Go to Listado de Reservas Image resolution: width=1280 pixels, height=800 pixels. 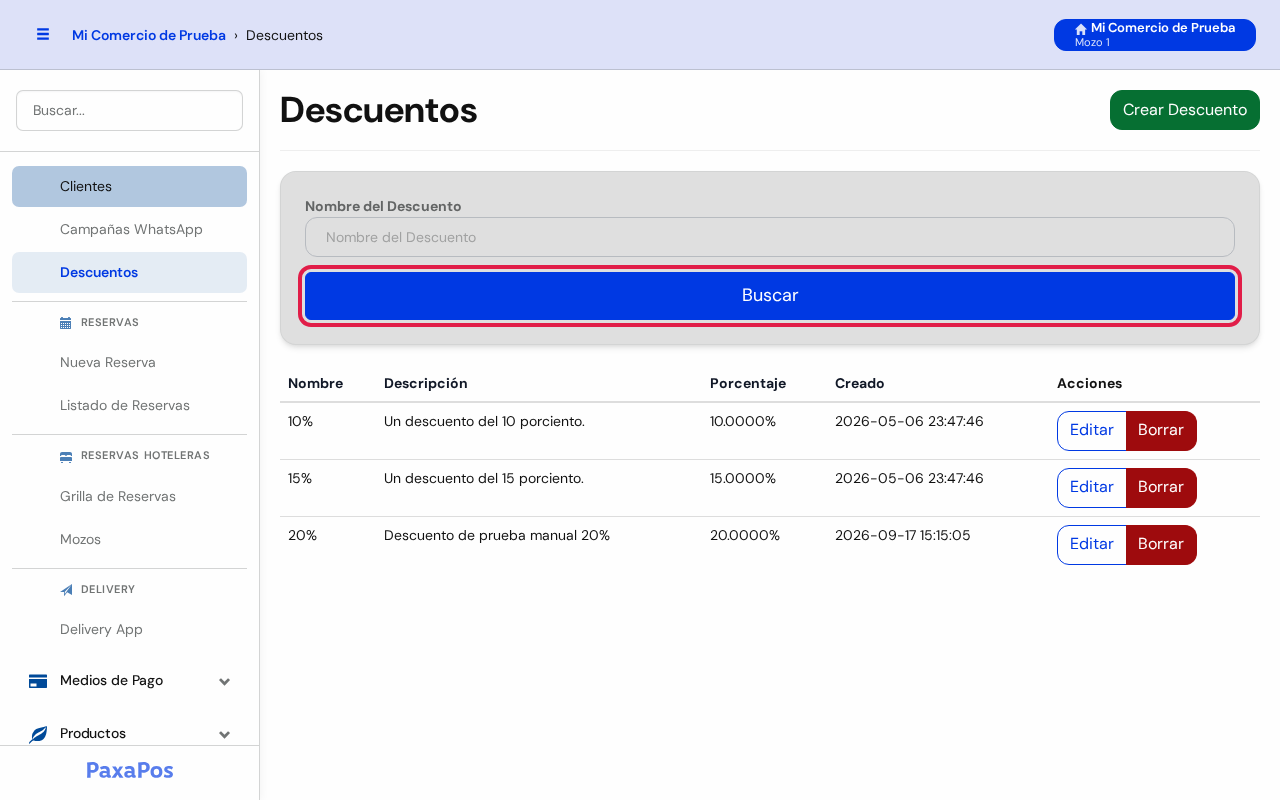(129, 406)
